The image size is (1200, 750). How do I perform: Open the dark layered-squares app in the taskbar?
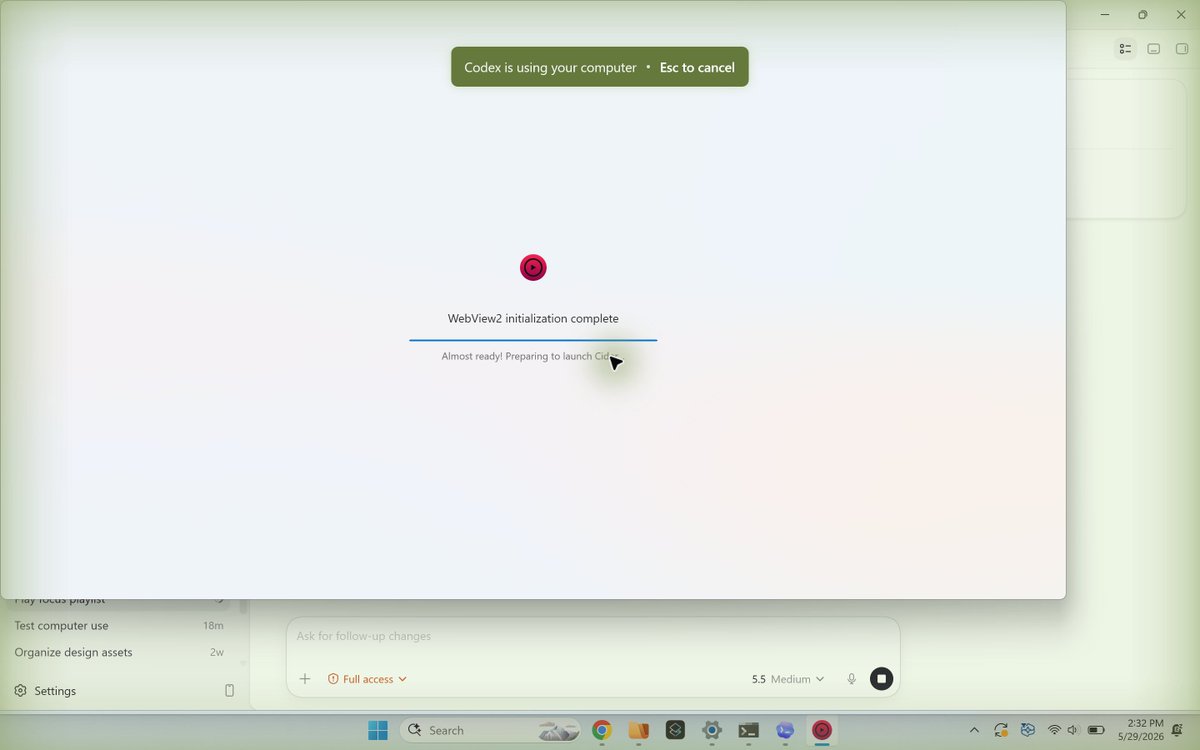click(x=675, y=730)
